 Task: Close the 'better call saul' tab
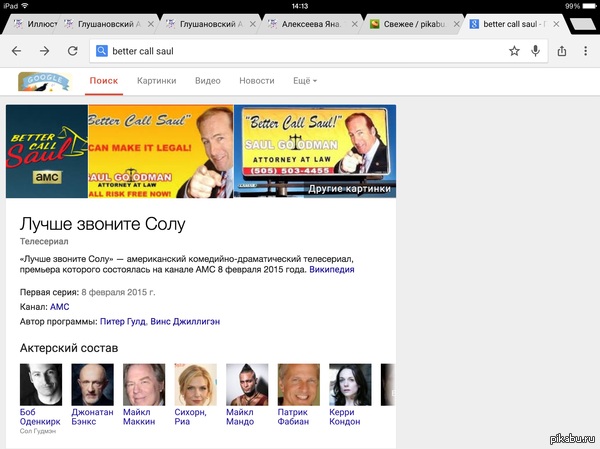point(556,24)
